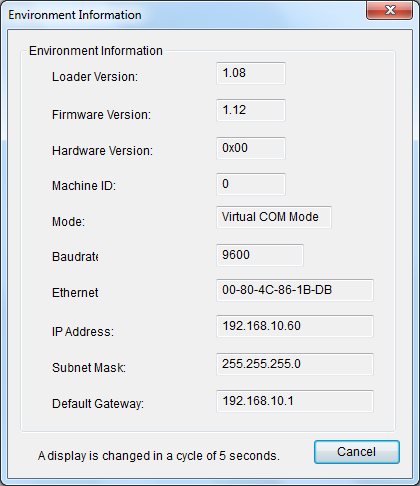This screenshot has width=420, height=486.
Task: Click the Default Gateway label
Action: pyautogui.click(x=98, y=404)
